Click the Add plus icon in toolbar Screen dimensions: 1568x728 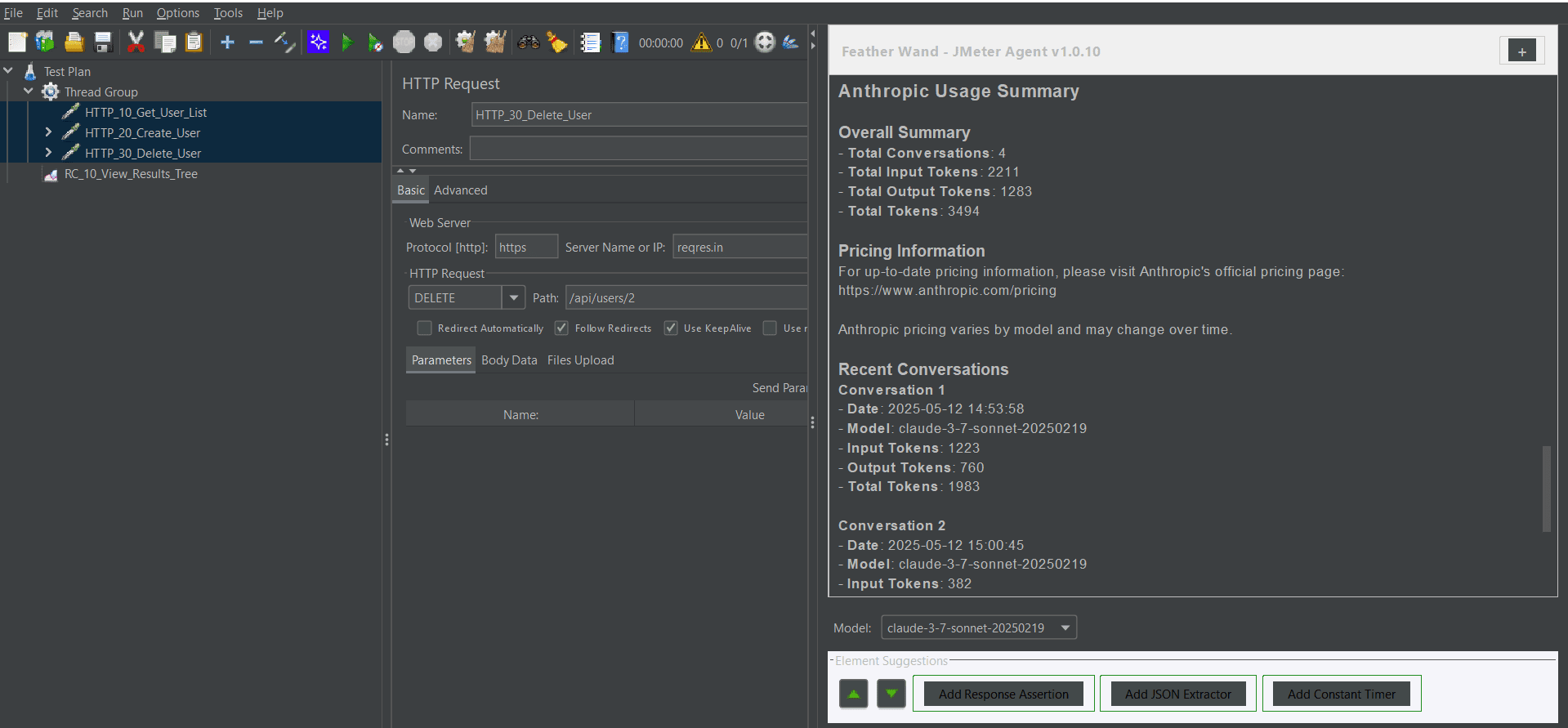227,42
